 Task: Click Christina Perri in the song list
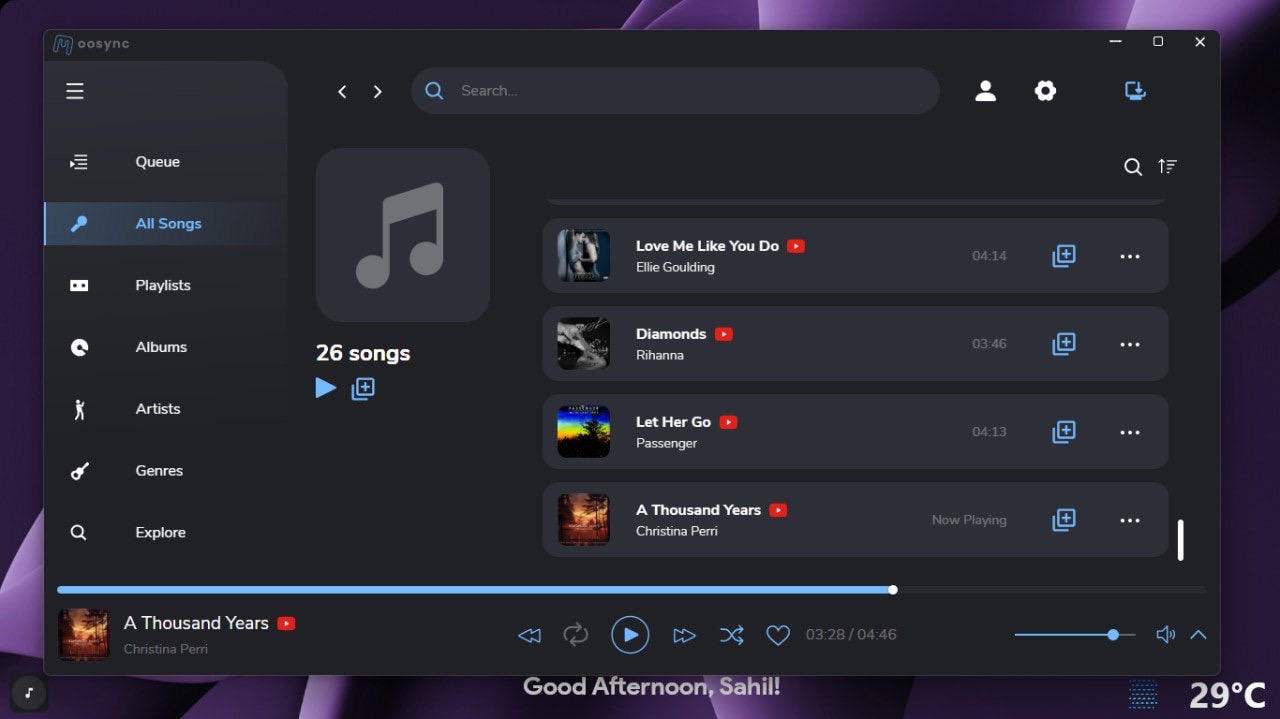coord(677,531)
